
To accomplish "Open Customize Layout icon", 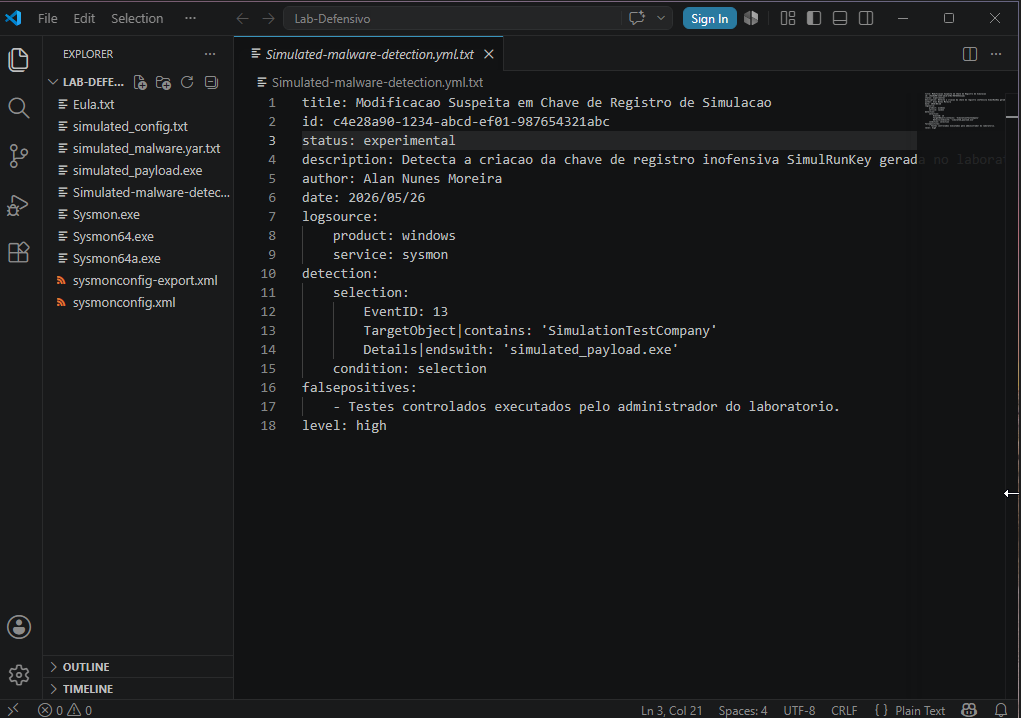I will click(788, 18).
